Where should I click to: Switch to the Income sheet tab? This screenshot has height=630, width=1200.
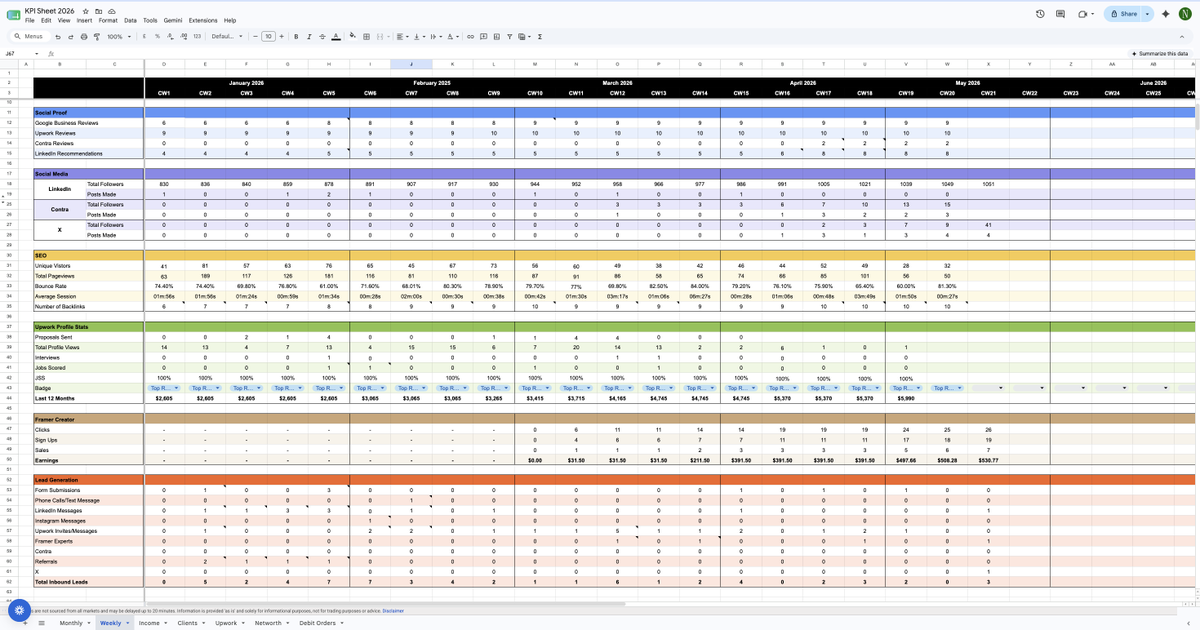pyautogui.click(x=149, y=623)
